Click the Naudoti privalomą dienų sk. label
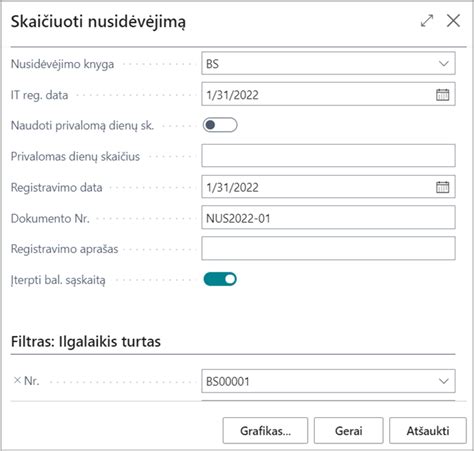Image resolution: width=474 pixels, height=451 pixels. 82,126
